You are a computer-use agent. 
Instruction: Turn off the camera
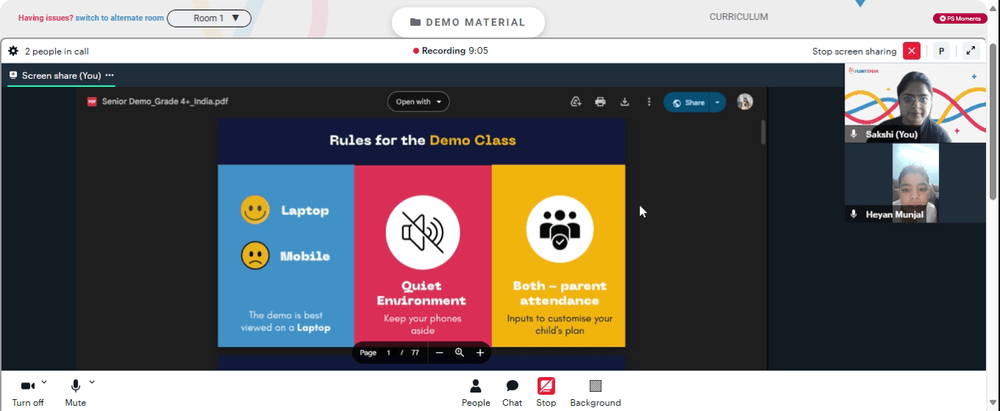pos(27,392)
